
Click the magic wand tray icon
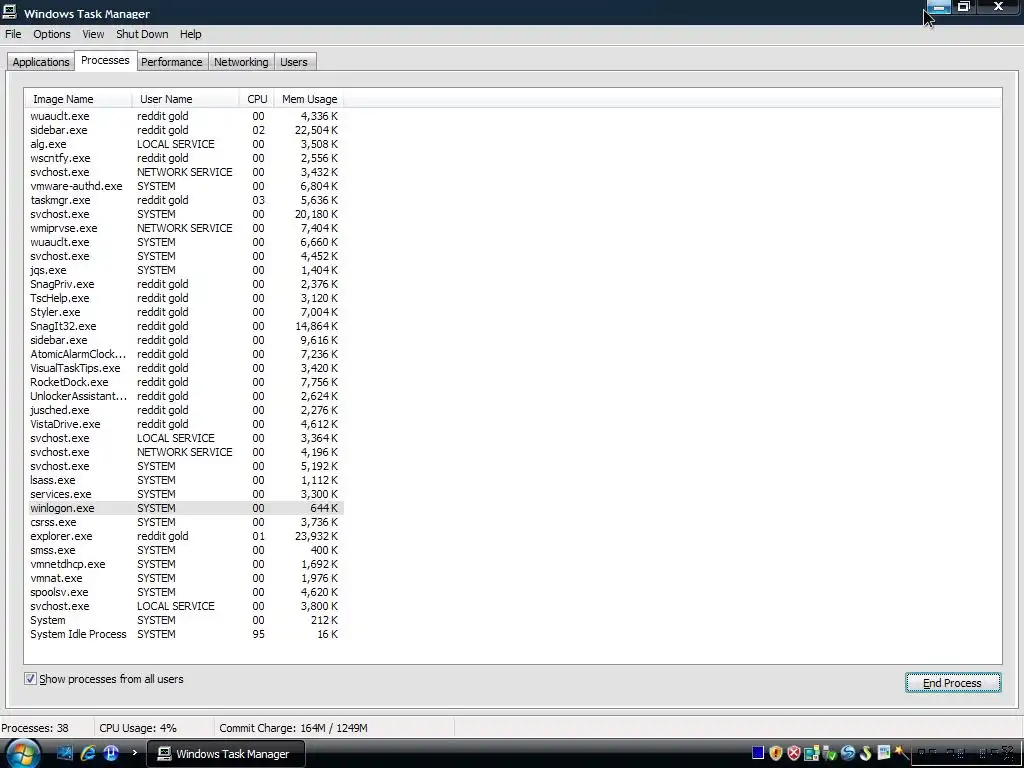coord(902,752)
